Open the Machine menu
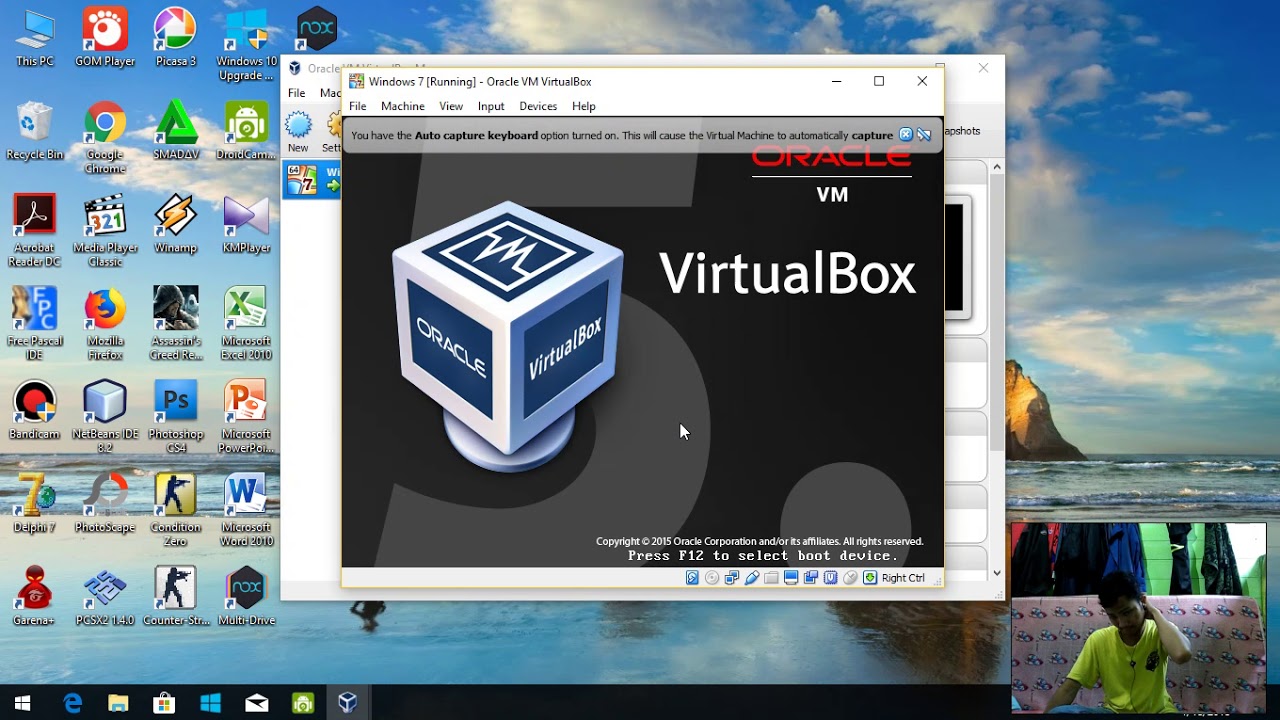 tap(403, 106)
